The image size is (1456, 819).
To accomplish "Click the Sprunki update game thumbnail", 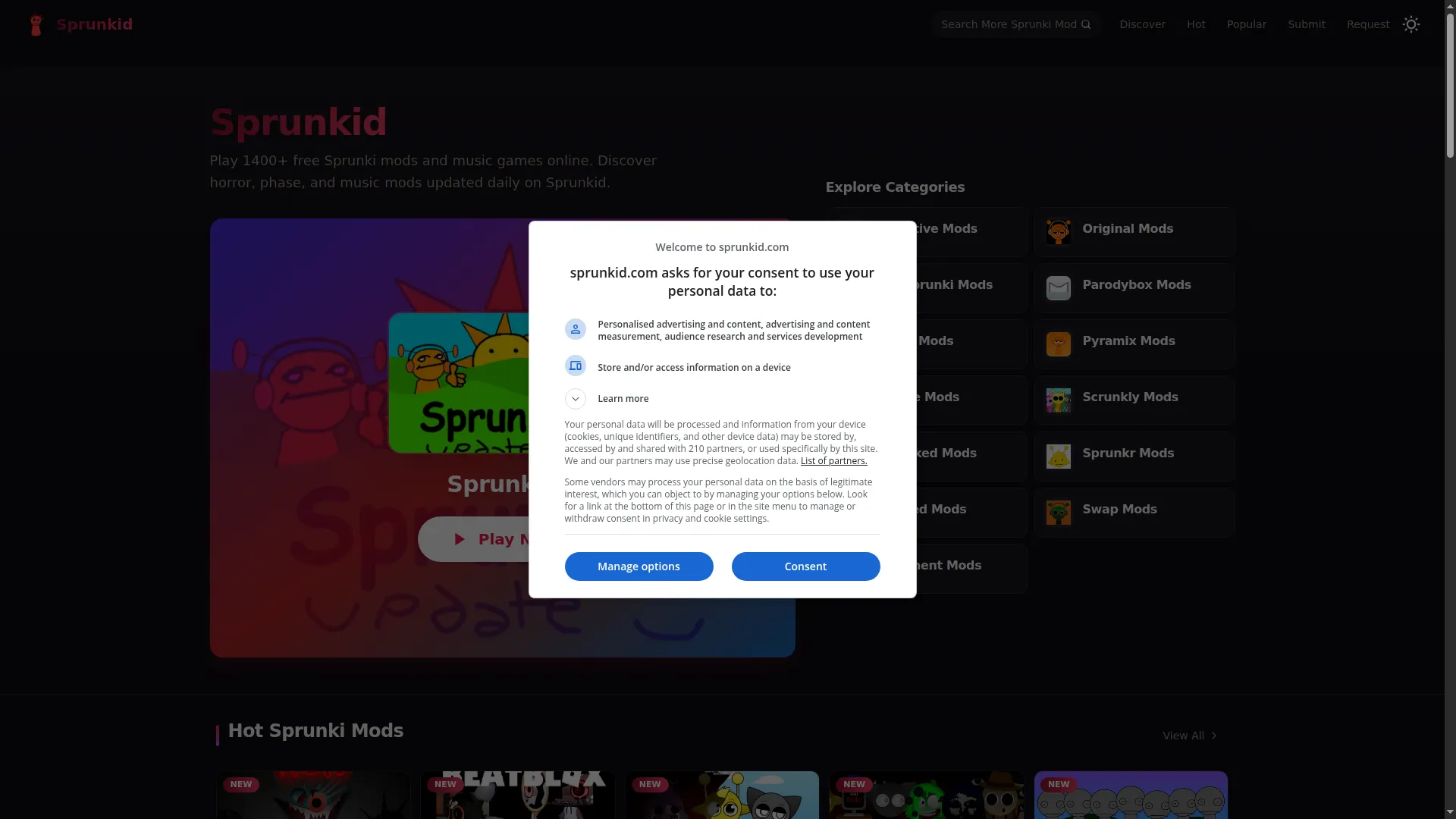I will pyautogui.click(x=459, y=383).
